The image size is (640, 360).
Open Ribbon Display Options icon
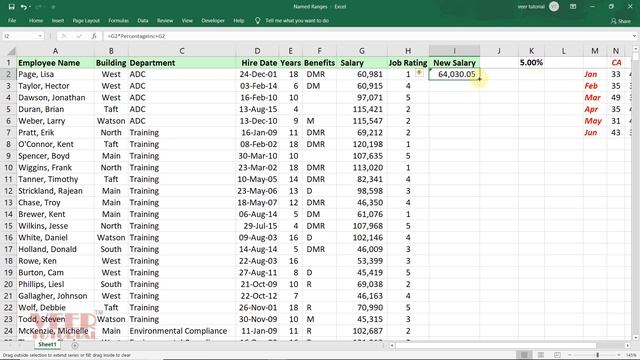573,7
